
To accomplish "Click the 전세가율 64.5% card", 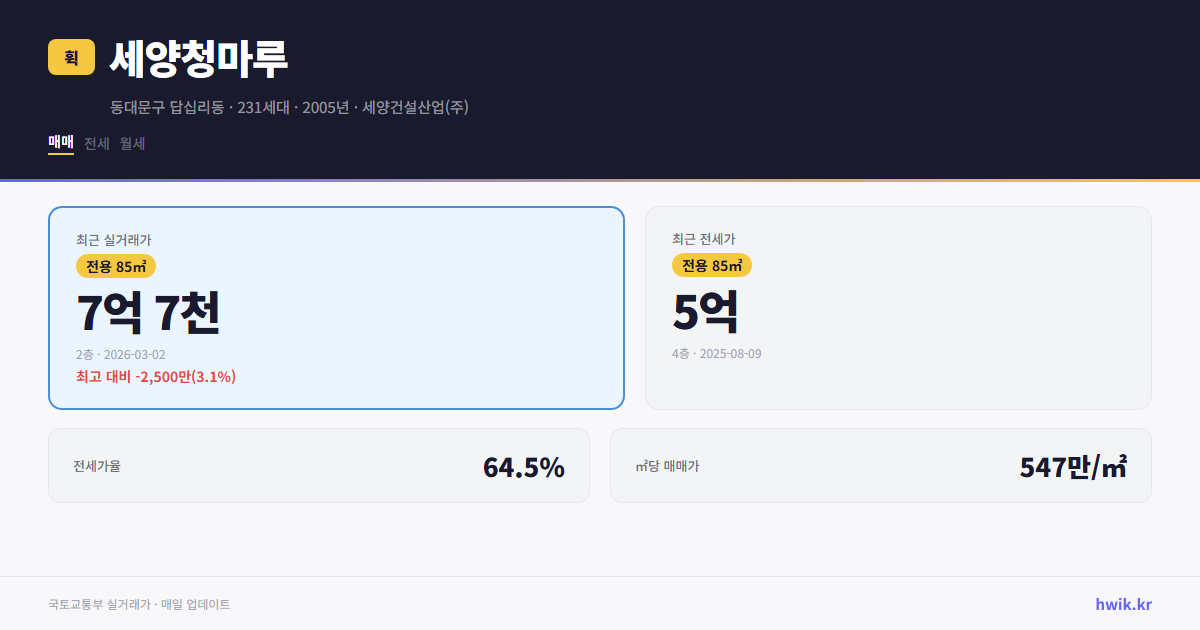I will tap(319, 465).
